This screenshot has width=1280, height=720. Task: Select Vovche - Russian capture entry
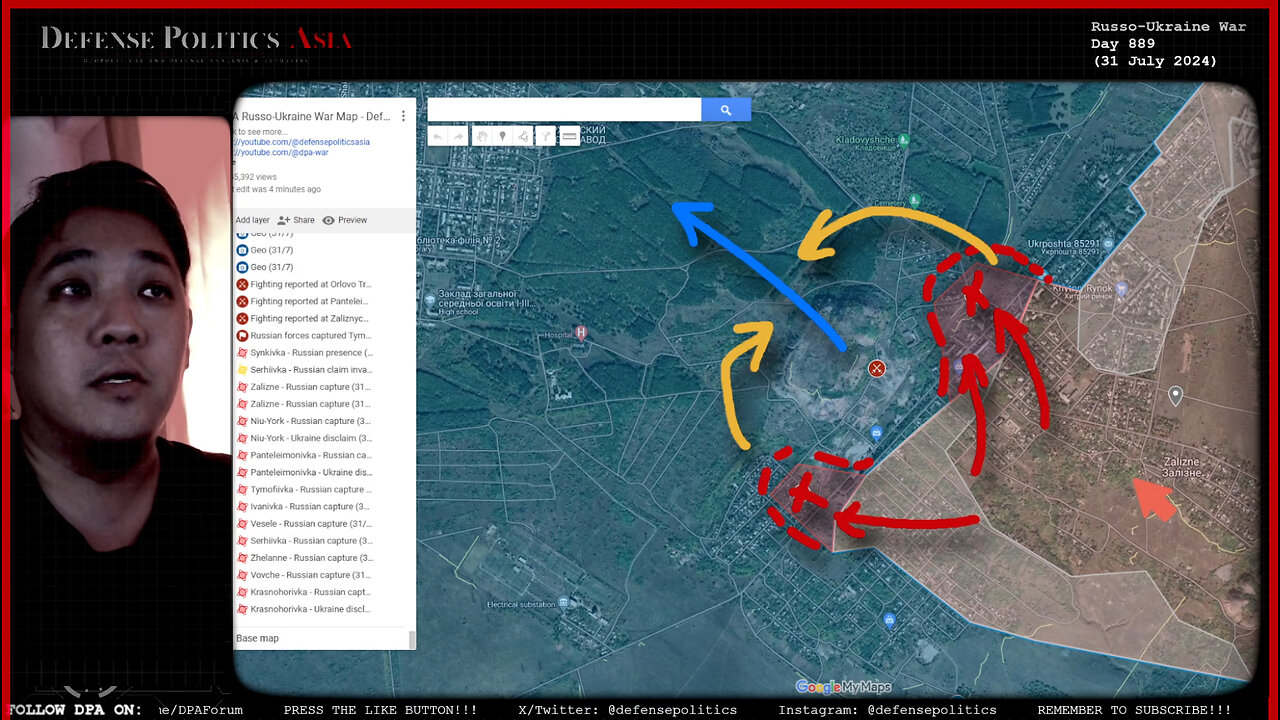coord(305,574)
